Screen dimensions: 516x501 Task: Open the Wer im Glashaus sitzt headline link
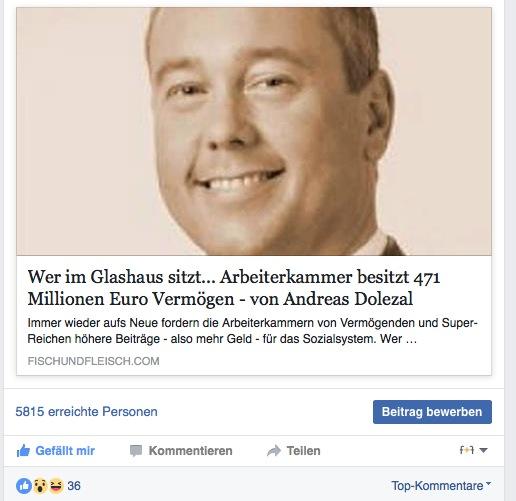[234, 288]
